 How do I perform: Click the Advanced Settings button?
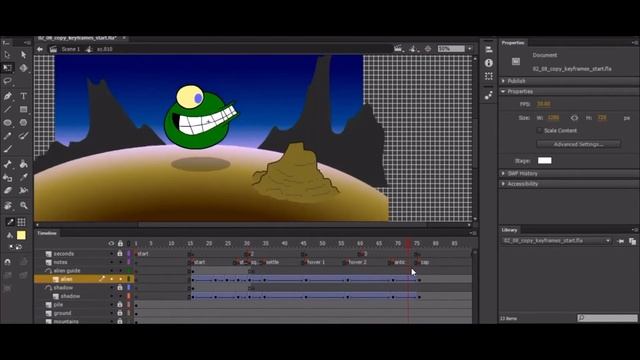[x=578, y=144]
